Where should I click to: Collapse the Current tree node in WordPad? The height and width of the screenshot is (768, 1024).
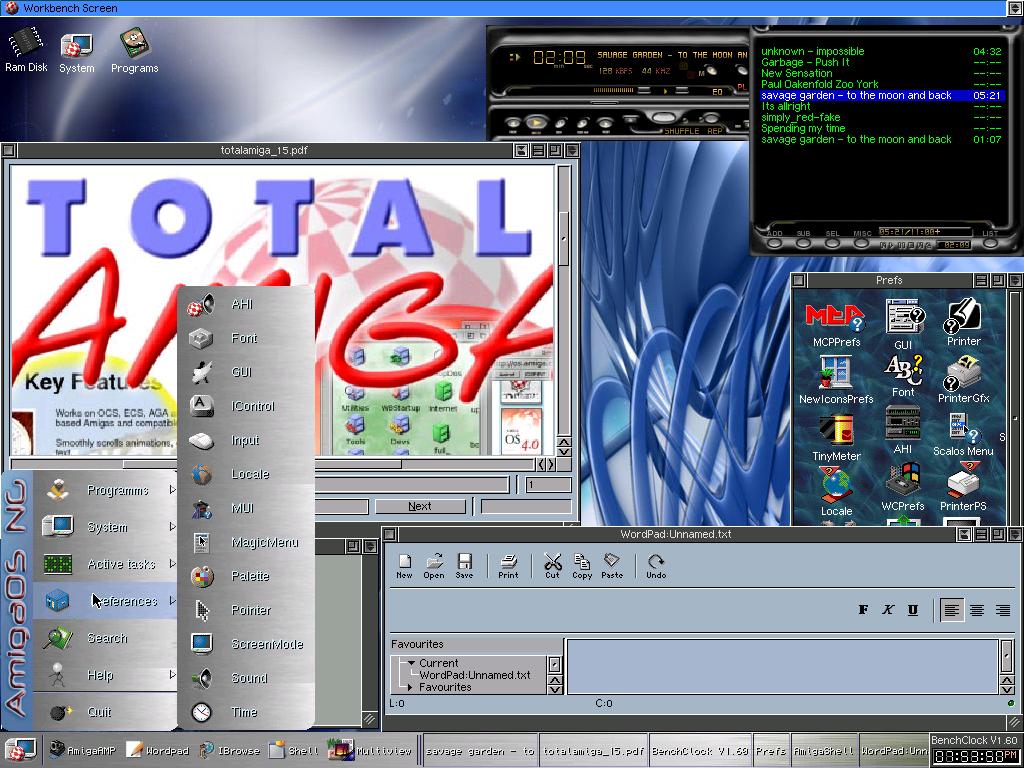point(411,663)
